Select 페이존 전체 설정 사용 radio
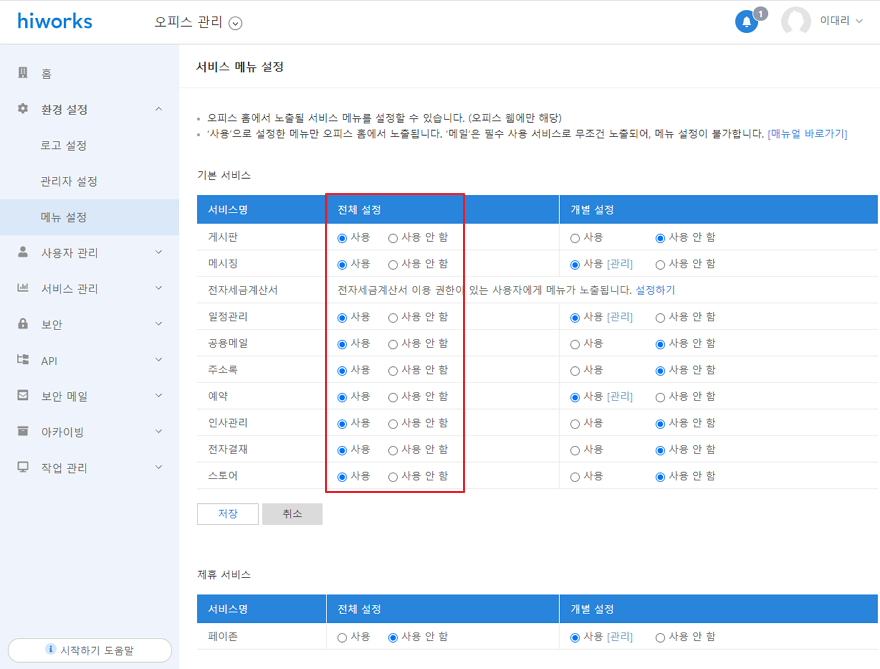Viewport: 880px width, 669px height. pos(342,638)
